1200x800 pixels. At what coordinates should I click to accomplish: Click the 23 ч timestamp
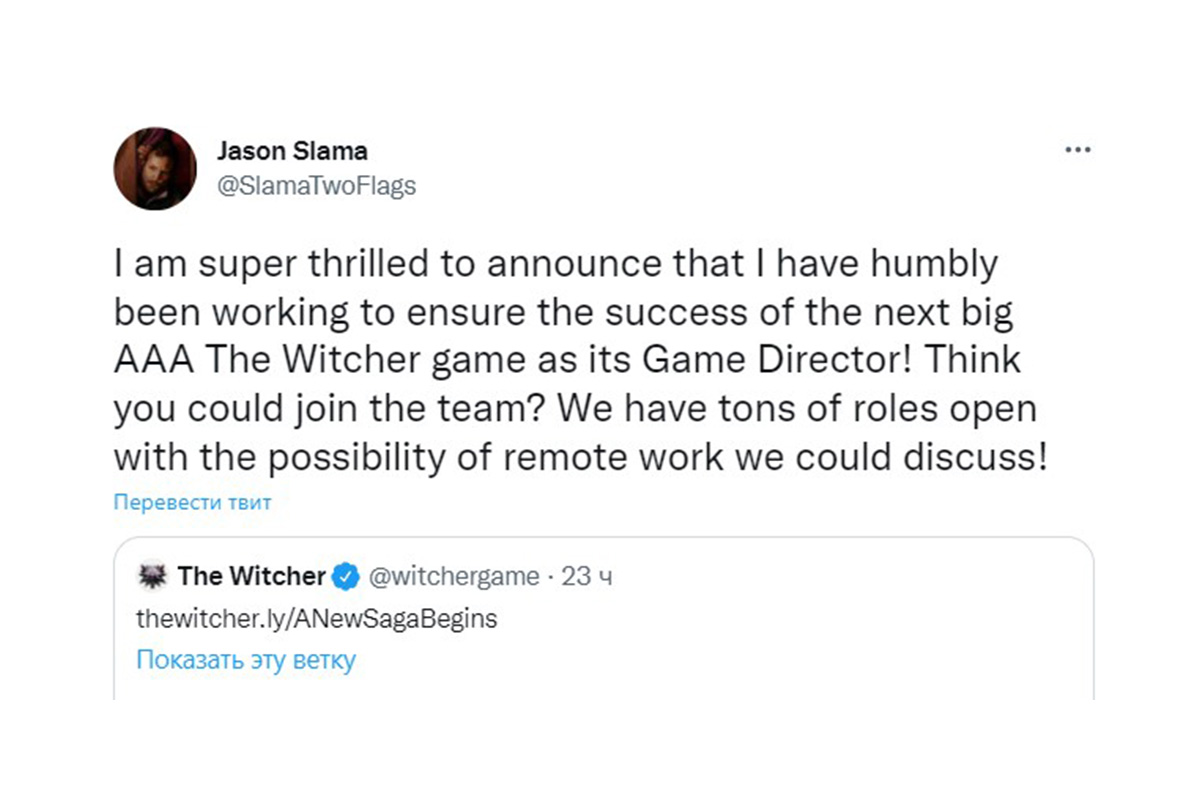[587, 577]
